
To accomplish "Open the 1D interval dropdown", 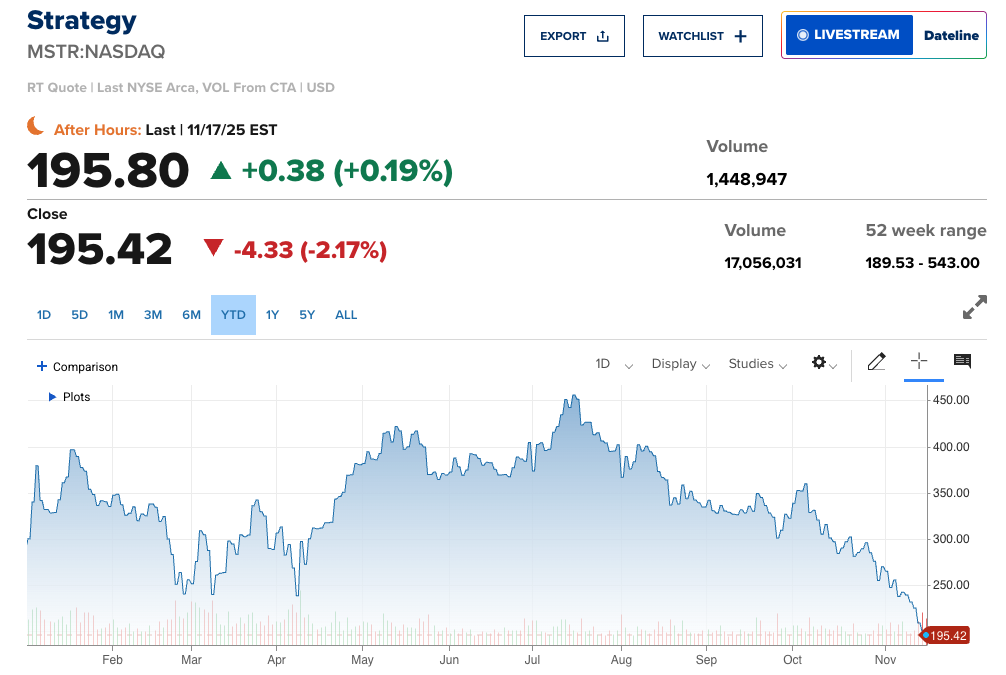I will pyautogui.click(x=614, y=364).
